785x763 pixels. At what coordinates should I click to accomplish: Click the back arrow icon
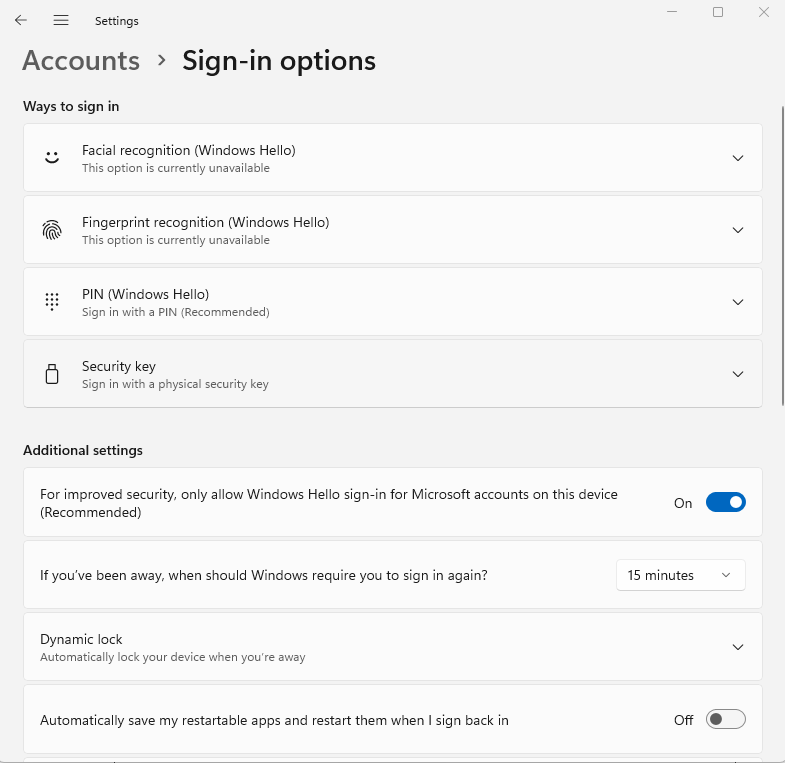21,20
